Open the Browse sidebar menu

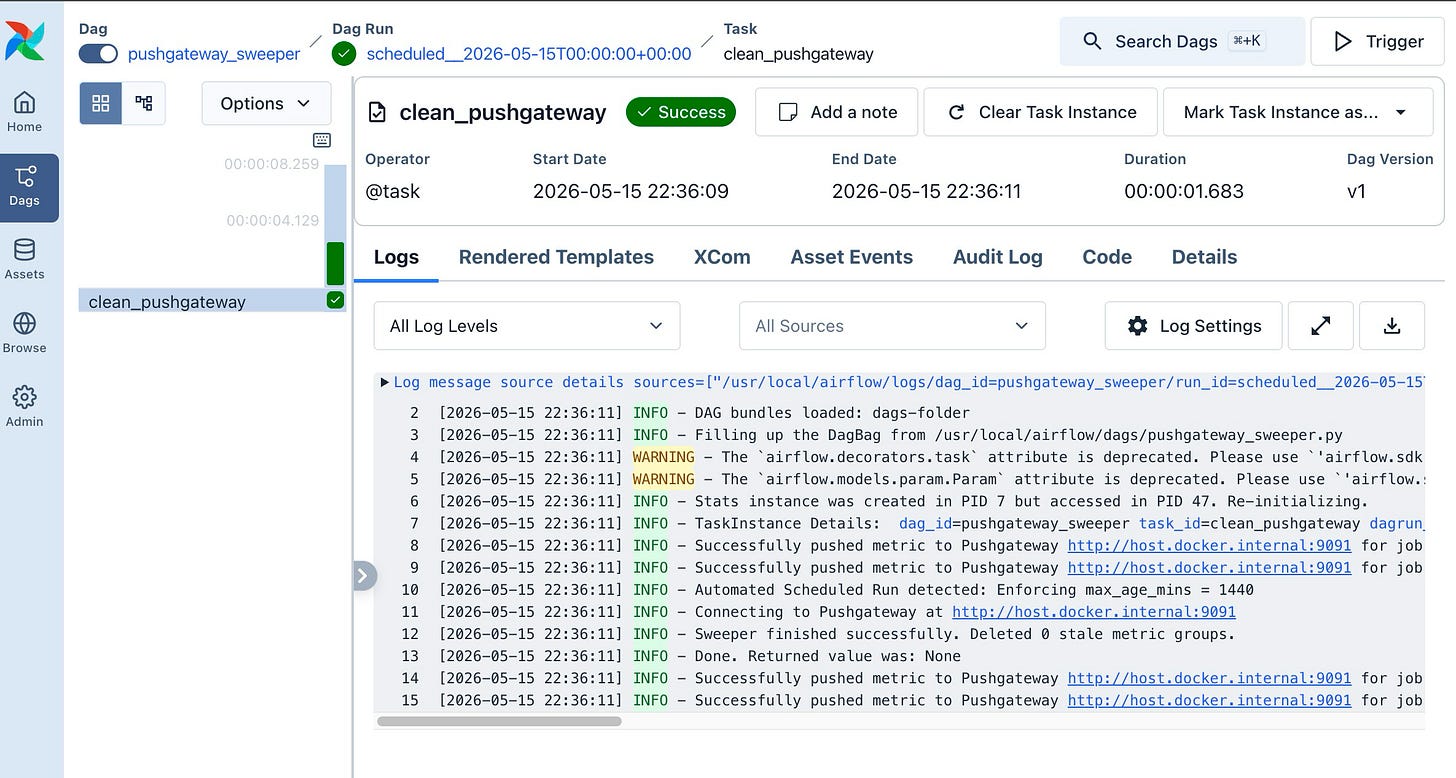[x=24, y=333]
